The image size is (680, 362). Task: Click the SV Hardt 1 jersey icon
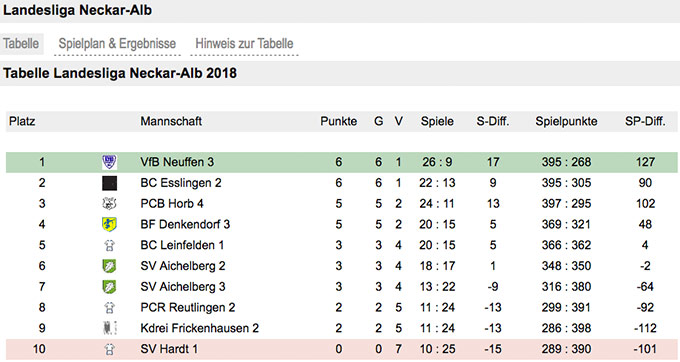pyautogui.click(x=109, y=349)
